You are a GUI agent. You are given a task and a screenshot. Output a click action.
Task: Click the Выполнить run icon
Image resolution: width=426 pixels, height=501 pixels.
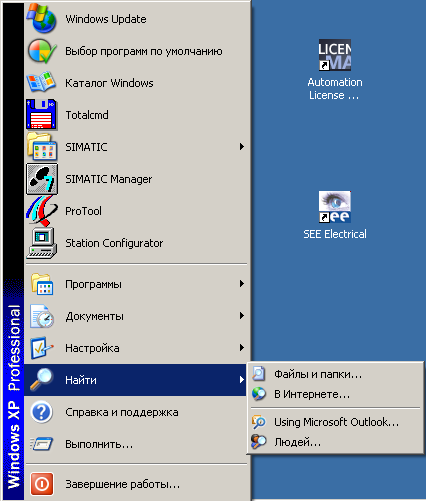tap(42, 444)
